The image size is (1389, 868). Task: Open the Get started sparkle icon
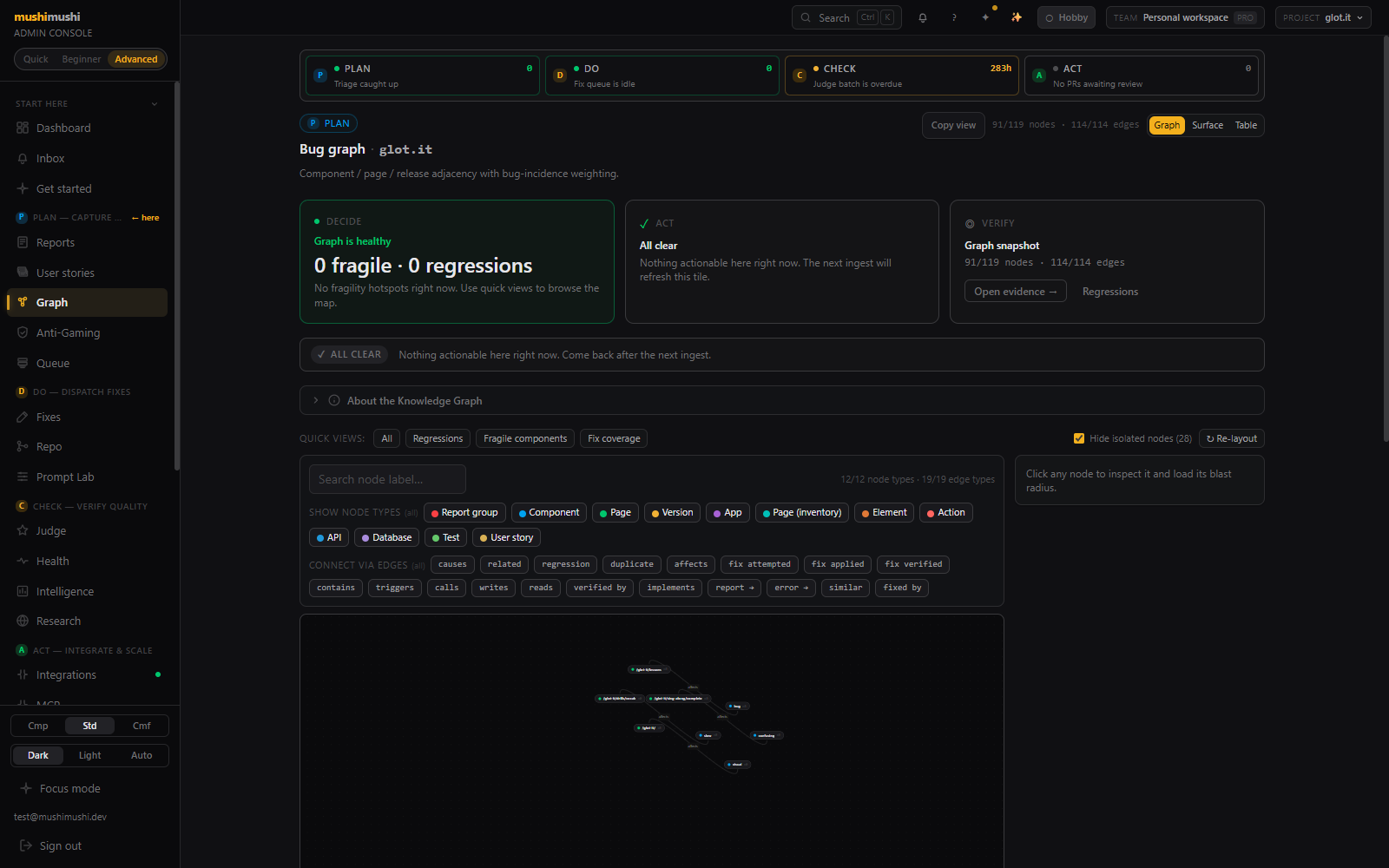(23, 188)
